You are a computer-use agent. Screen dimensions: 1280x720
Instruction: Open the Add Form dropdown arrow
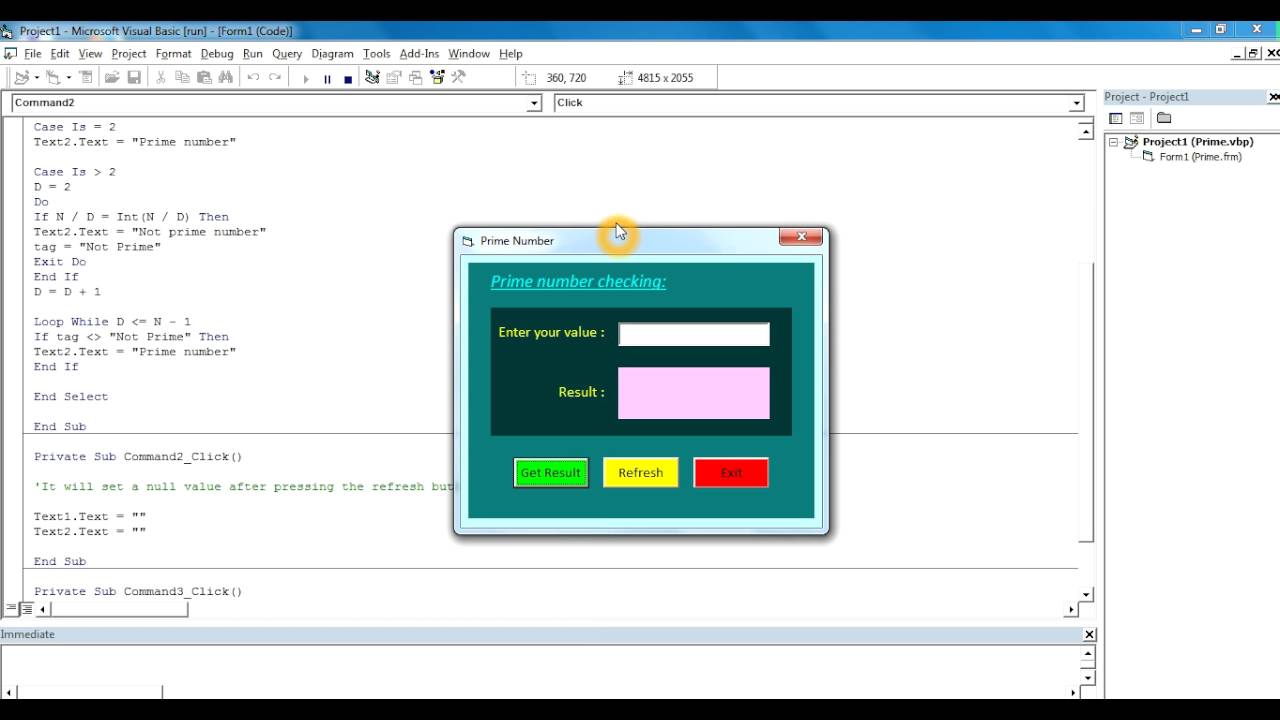[68, 78]
